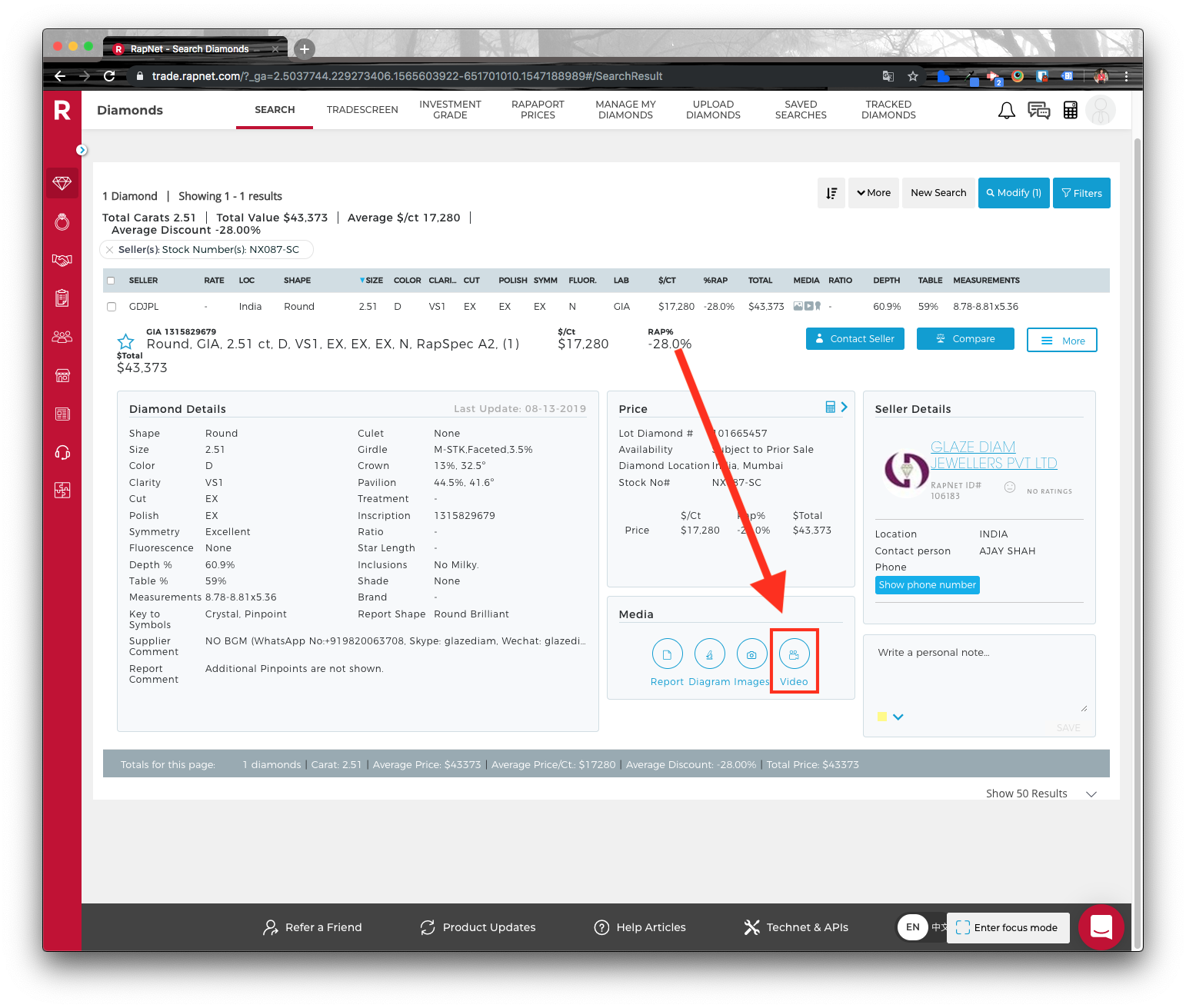Expand the left sidebar arrow

click(x=82, y=150)
